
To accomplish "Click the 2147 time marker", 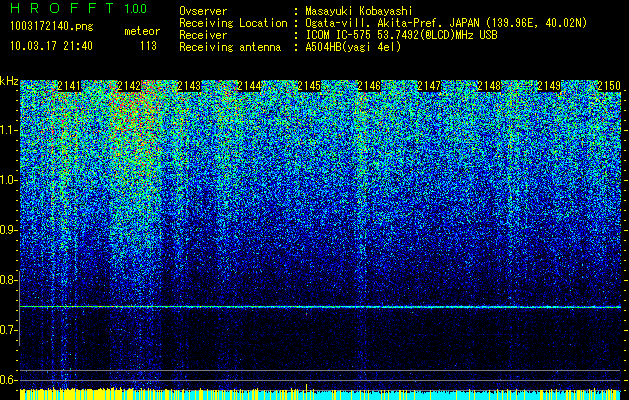I will tap(429, 86).
